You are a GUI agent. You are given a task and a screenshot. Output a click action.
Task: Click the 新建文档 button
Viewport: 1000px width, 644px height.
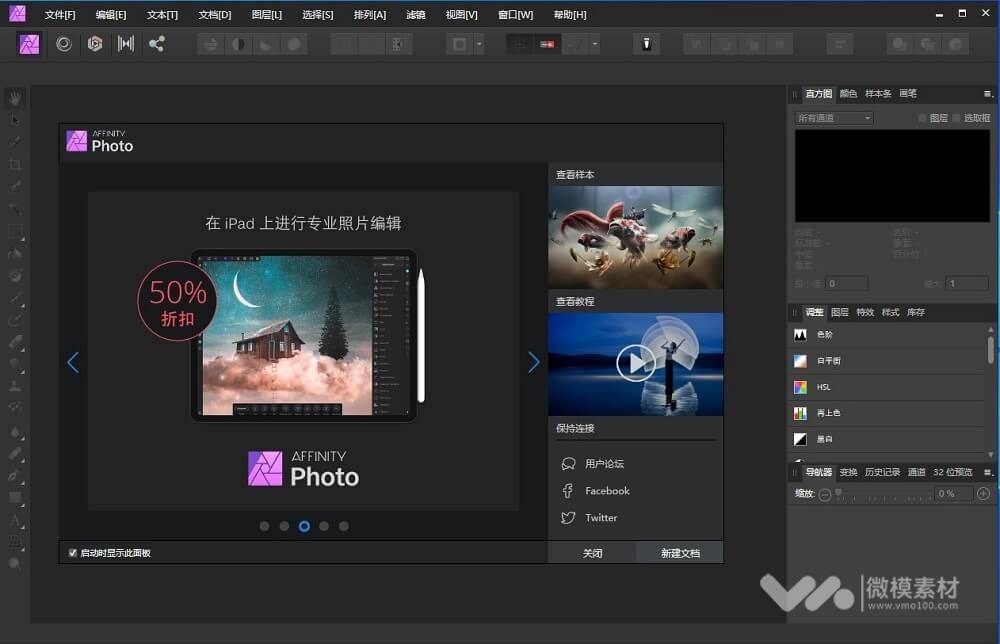coord(680,553)
